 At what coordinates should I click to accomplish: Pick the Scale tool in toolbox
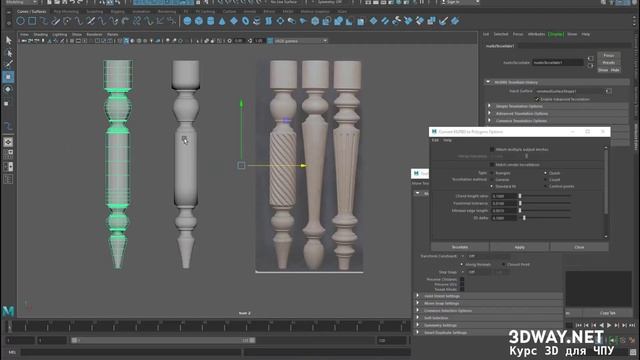click(x=7, y=103)
